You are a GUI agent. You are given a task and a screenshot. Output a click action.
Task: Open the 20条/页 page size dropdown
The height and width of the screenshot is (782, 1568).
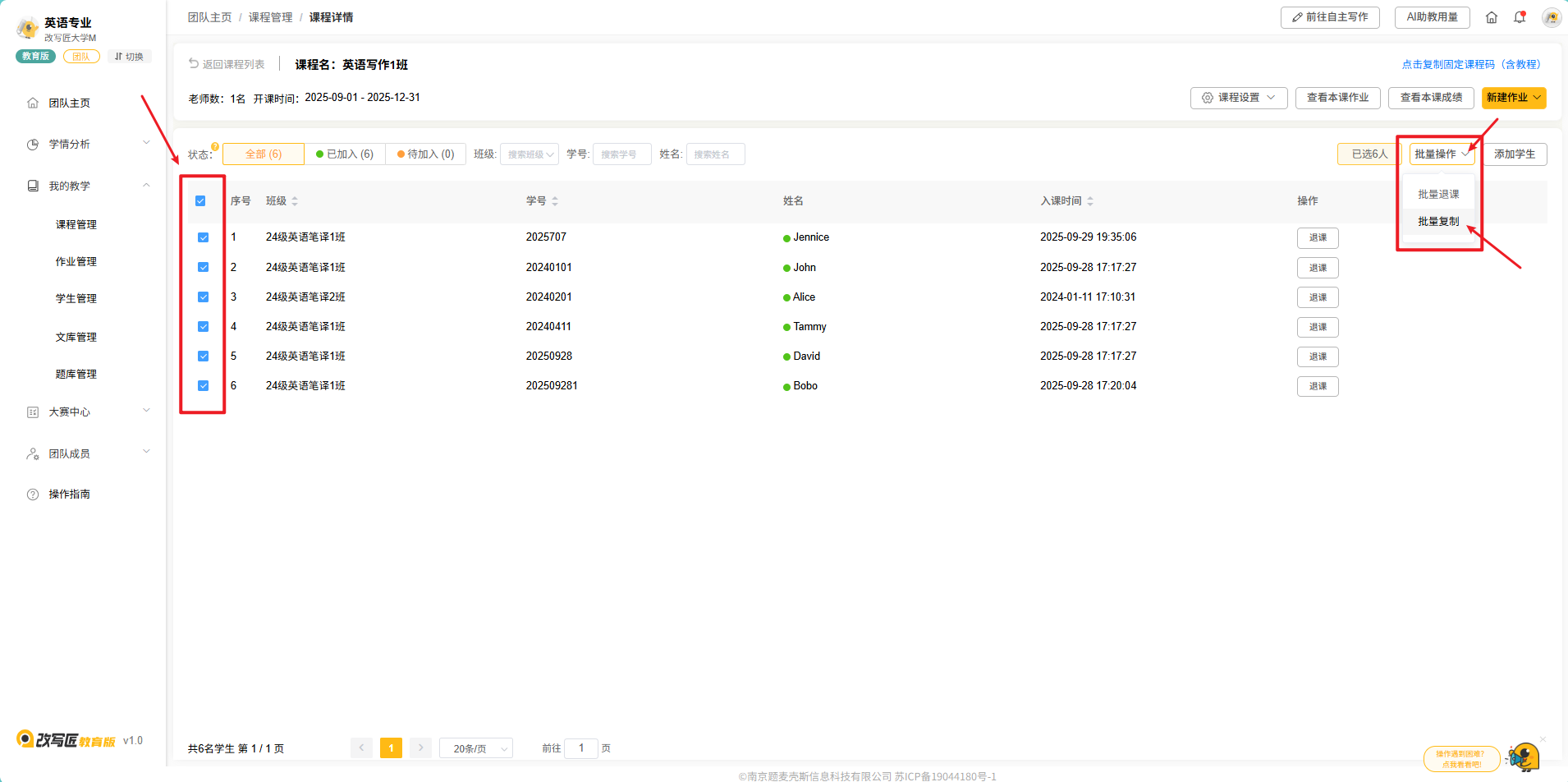[x=476, y=748]
